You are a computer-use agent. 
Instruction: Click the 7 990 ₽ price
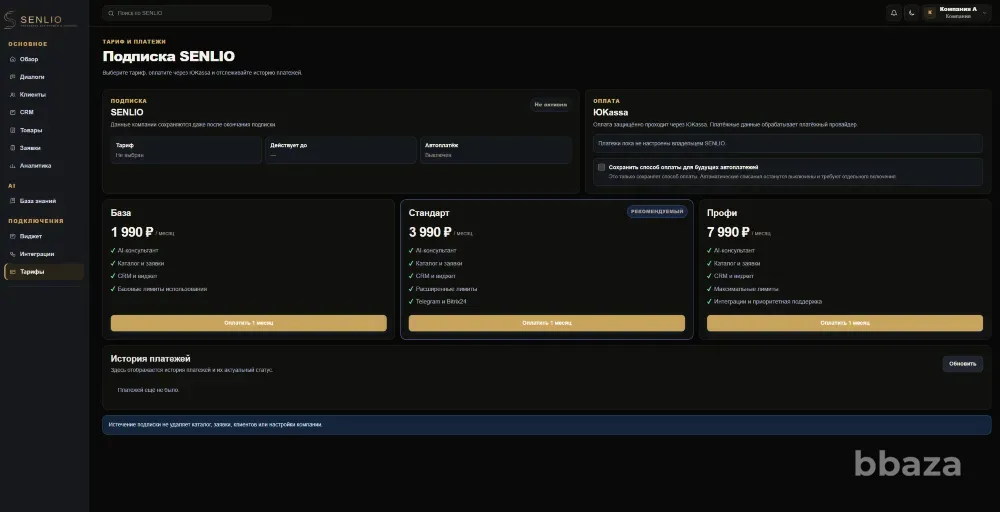[x=728, y=232]
